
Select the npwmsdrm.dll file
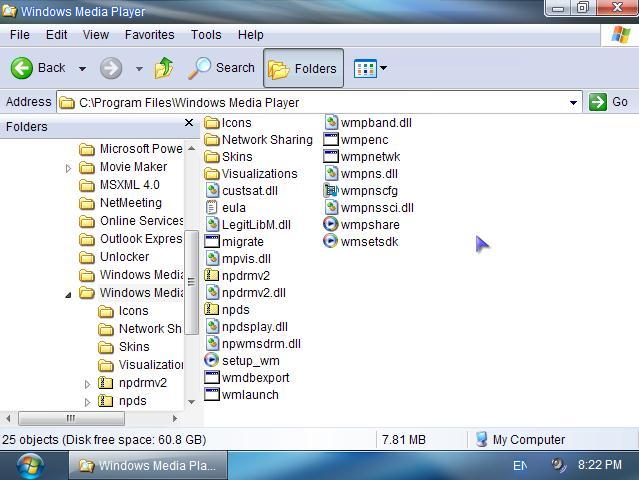(253, 344)
